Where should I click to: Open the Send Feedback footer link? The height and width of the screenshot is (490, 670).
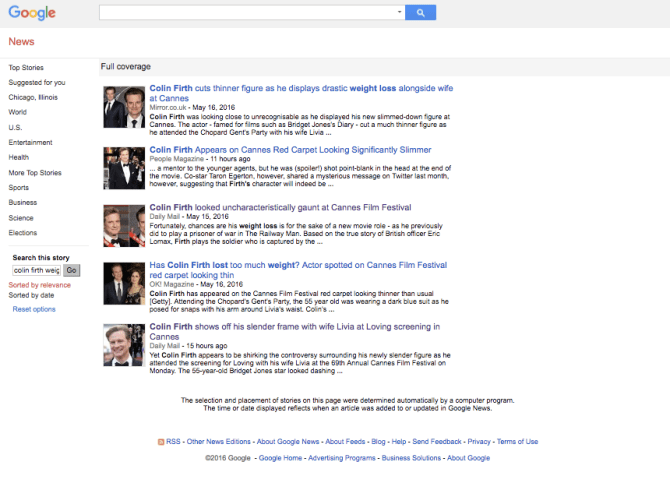(x=437, y=441)
